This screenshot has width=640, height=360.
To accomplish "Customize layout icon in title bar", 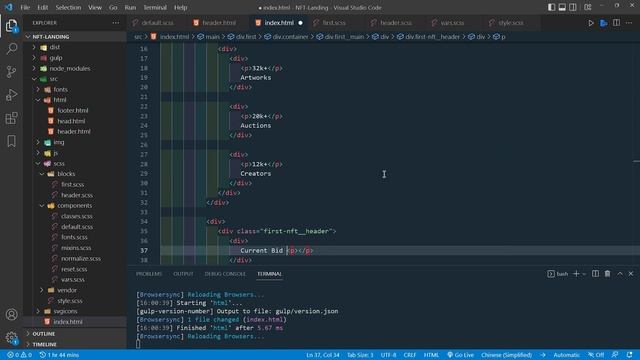I will [x=588, y=7].
